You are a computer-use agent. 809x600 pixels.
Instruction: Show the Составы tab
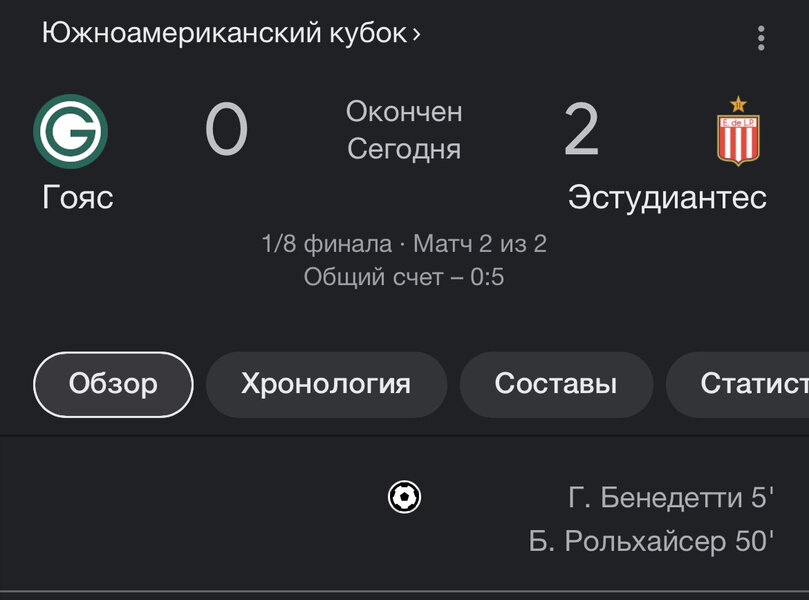click(556, 384)
